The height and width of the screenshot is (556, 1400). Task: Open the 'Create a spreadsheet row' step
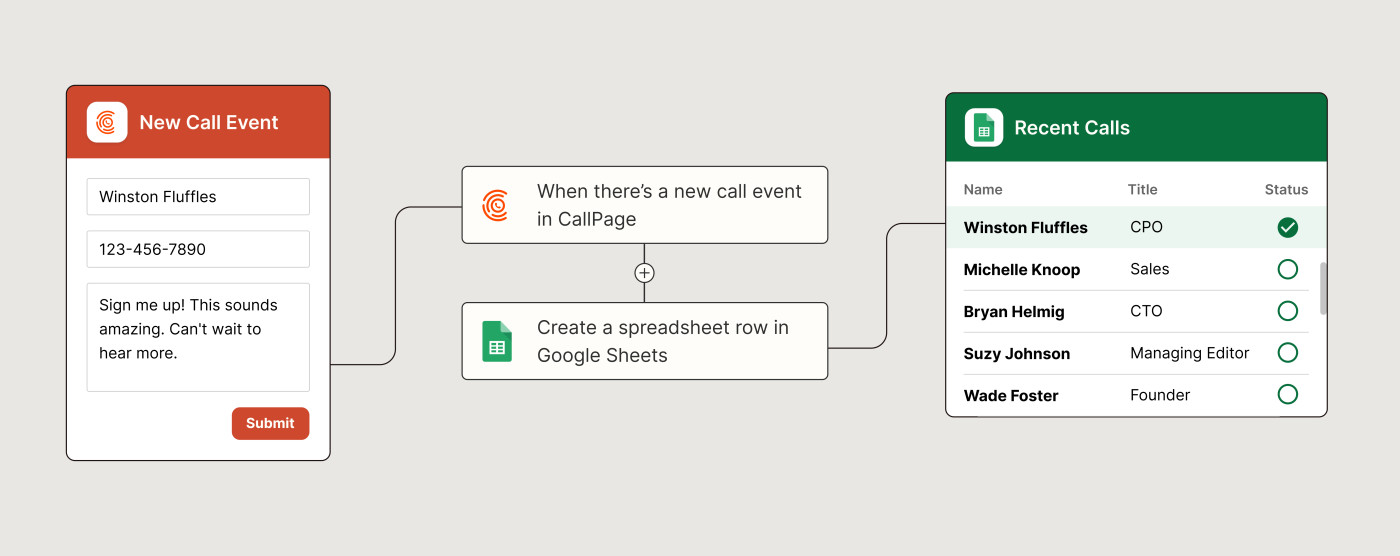pos(644,341)
